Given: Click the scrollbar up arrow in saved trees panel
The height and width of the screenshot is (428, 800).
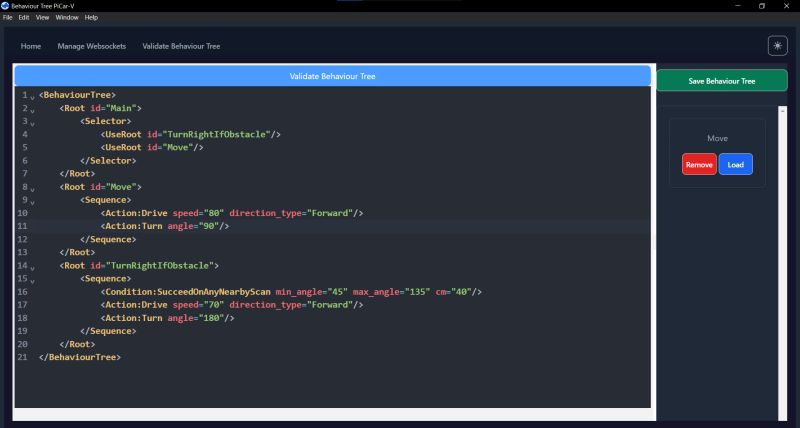Looking at the screenshot, I should pos(783,110).
